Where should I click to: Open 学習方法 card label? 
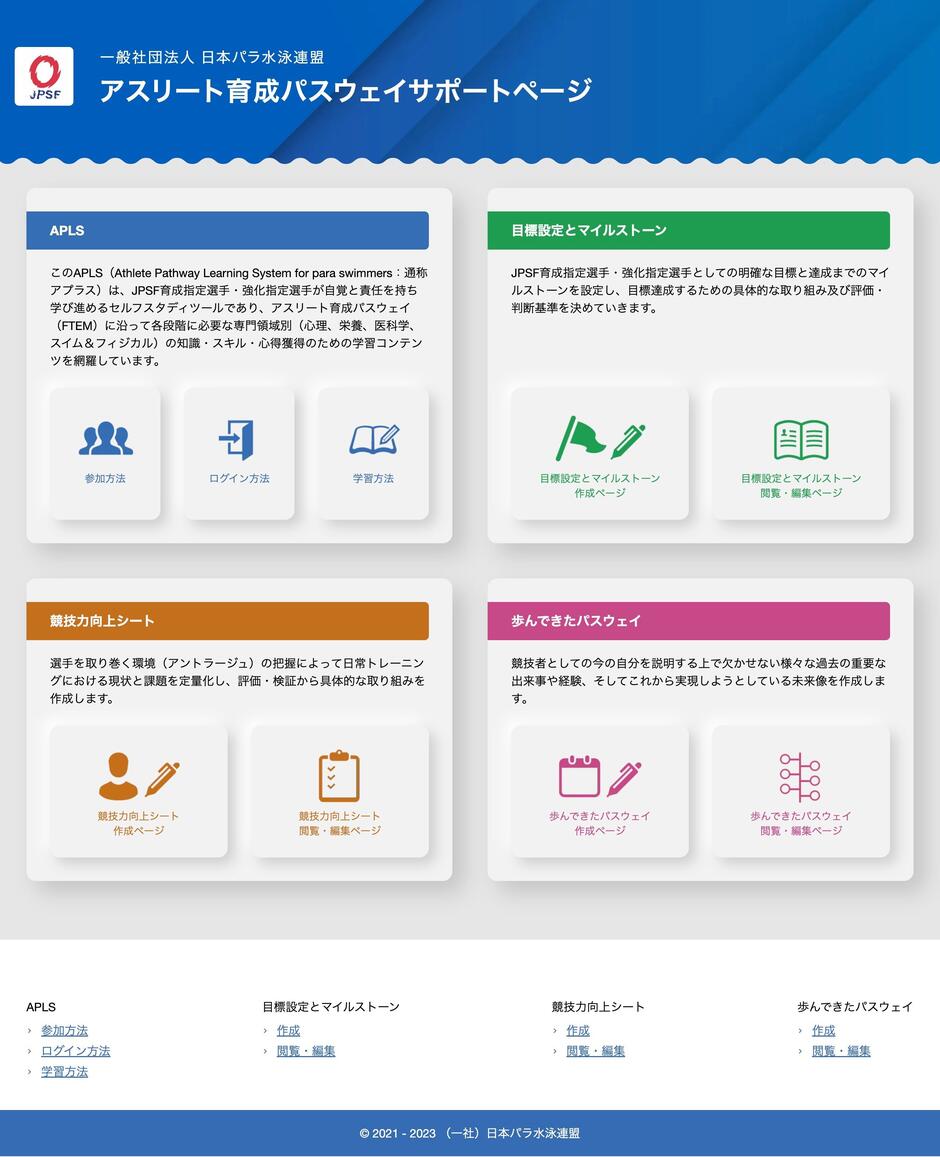(373, 478)
